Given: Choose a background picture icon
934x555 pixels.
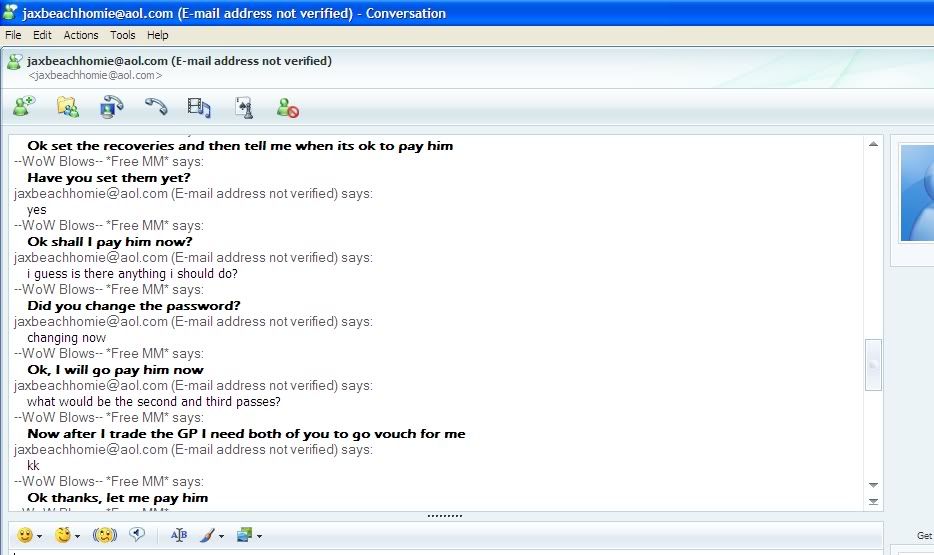Looking at the screenshot, I should pyautogui.click(x=244, y=535).
